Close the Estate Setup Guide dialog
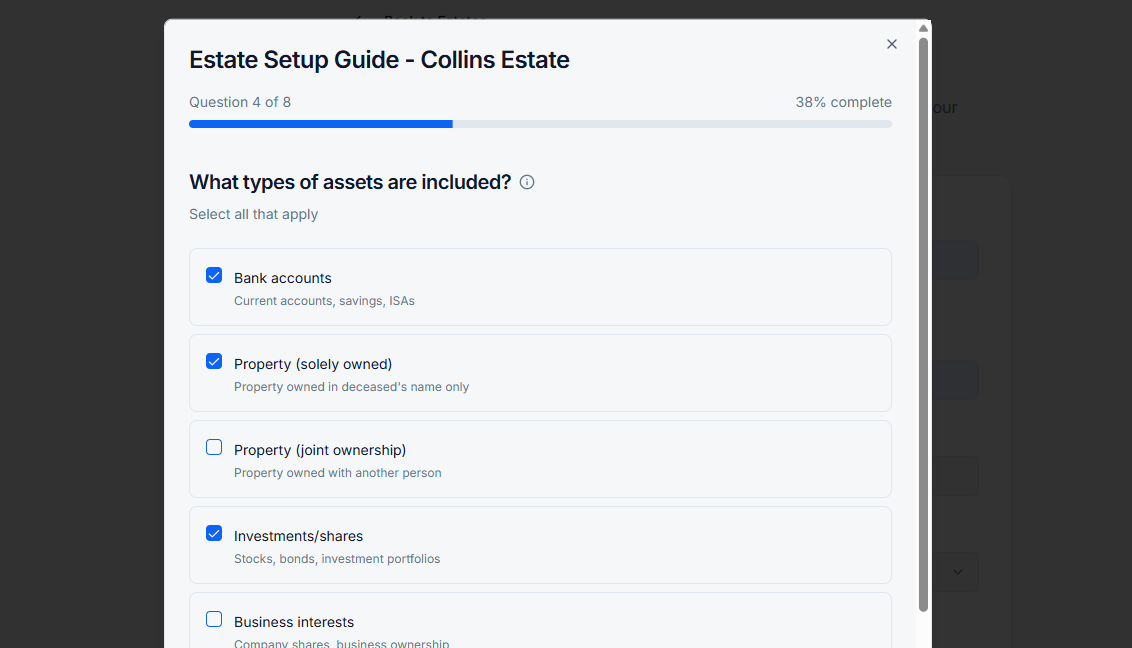The image size is (1132, 648). [891, 44]
